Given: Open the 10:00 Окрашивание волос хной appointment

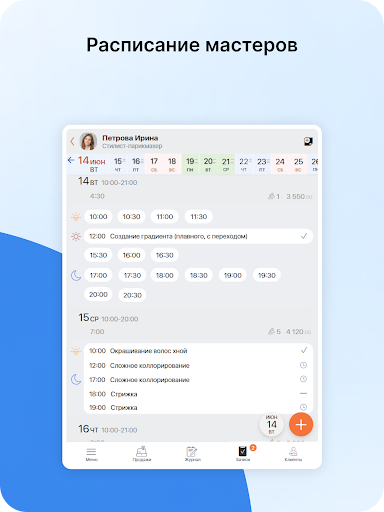Looking at the screenshot, I should [198, 351].
